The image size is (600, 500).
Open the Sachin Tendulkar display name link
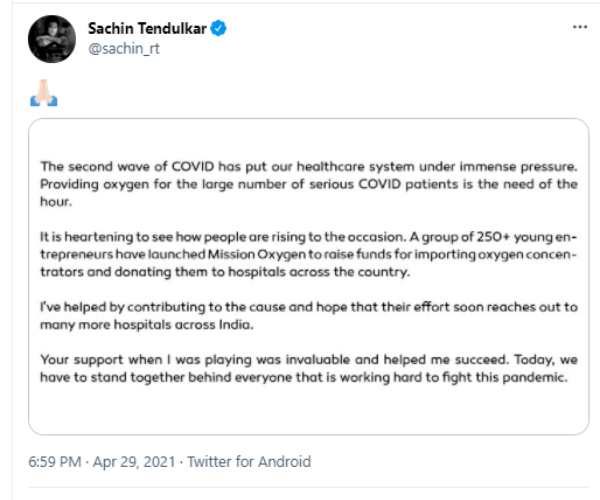tap(147, 29)
